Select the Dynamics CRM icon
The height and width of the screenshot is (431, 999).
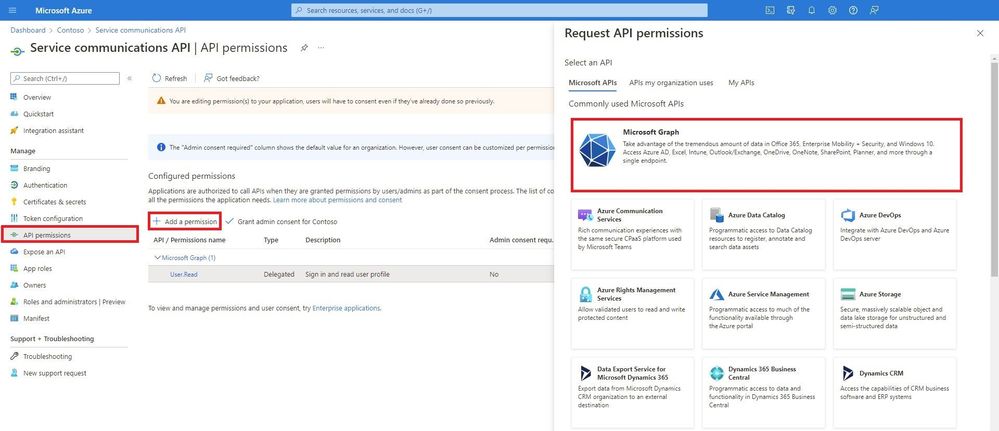[x=848, y=373]
